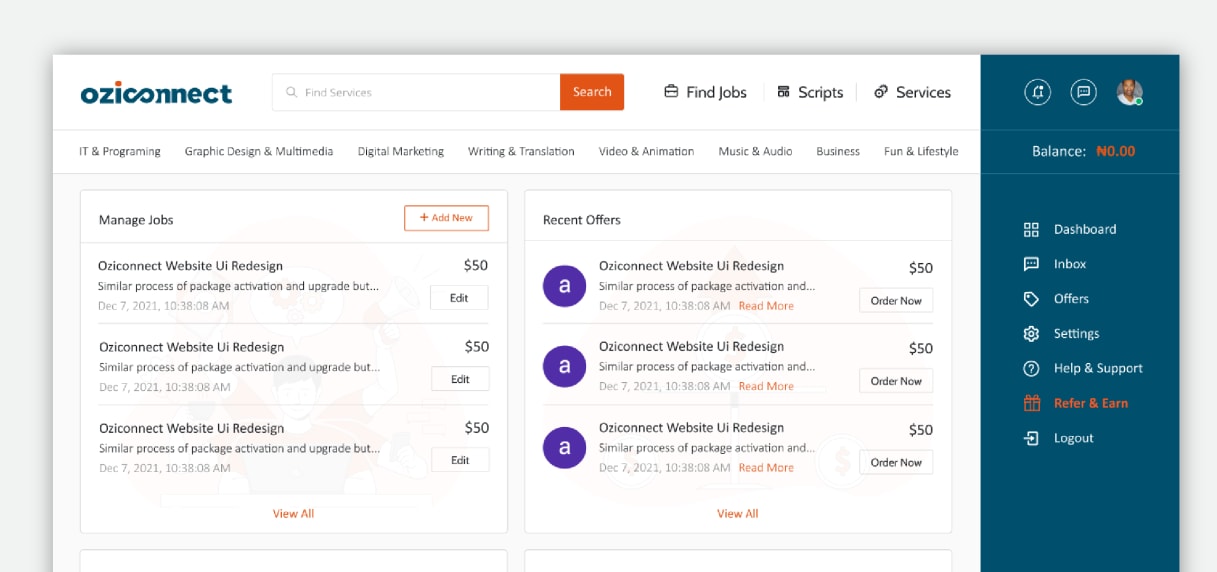Image resolution: width=1217 pixels, height=572 pixels.
Task: Click the first offer's purple avatar
Action: click(x=564, y=286)
